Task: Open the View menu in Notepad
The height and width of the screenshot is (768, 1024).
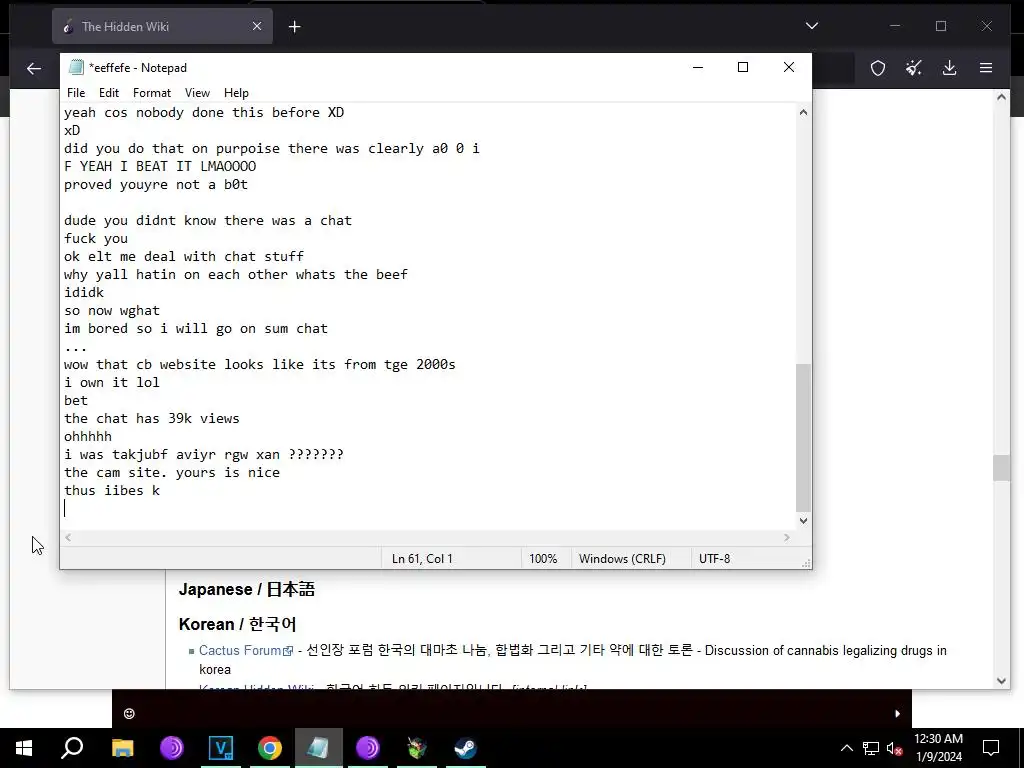Action: [197, 93]
